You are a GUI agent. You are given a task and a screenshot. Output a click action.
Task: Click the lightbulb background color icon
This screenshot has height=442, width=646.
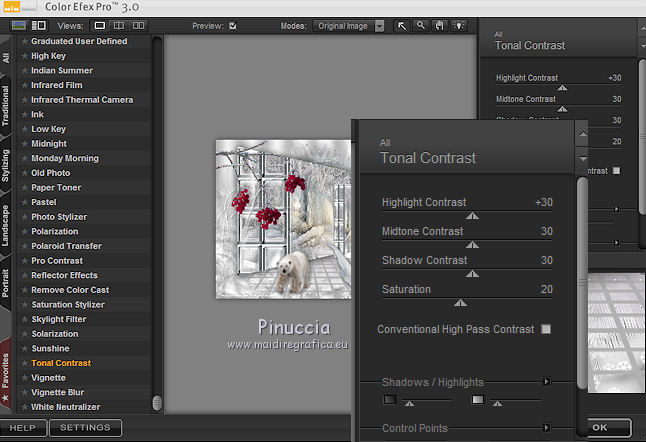click(x=459, y=26)
